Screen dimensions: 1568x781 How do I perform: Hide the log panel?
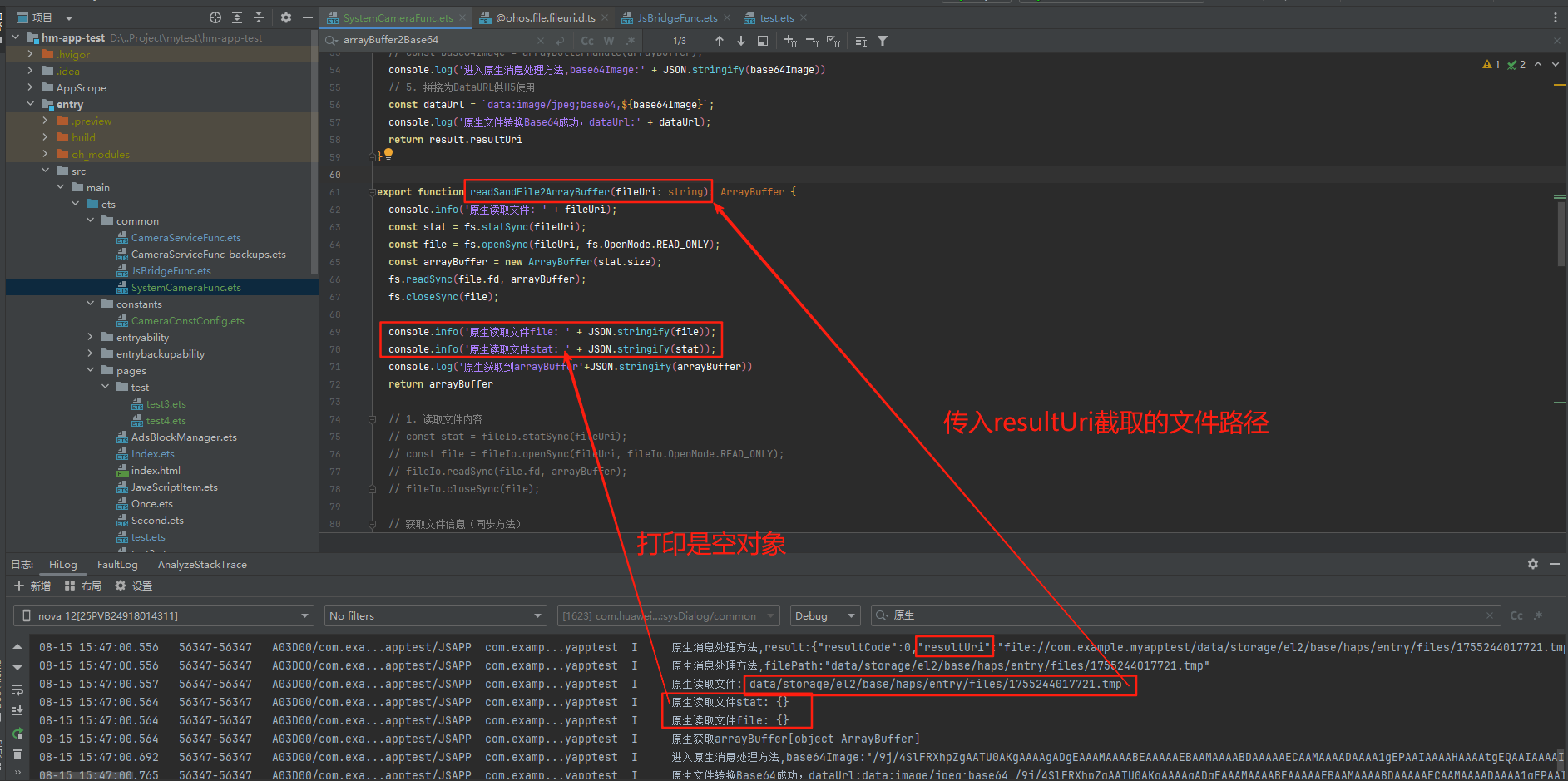point(1555,564)
